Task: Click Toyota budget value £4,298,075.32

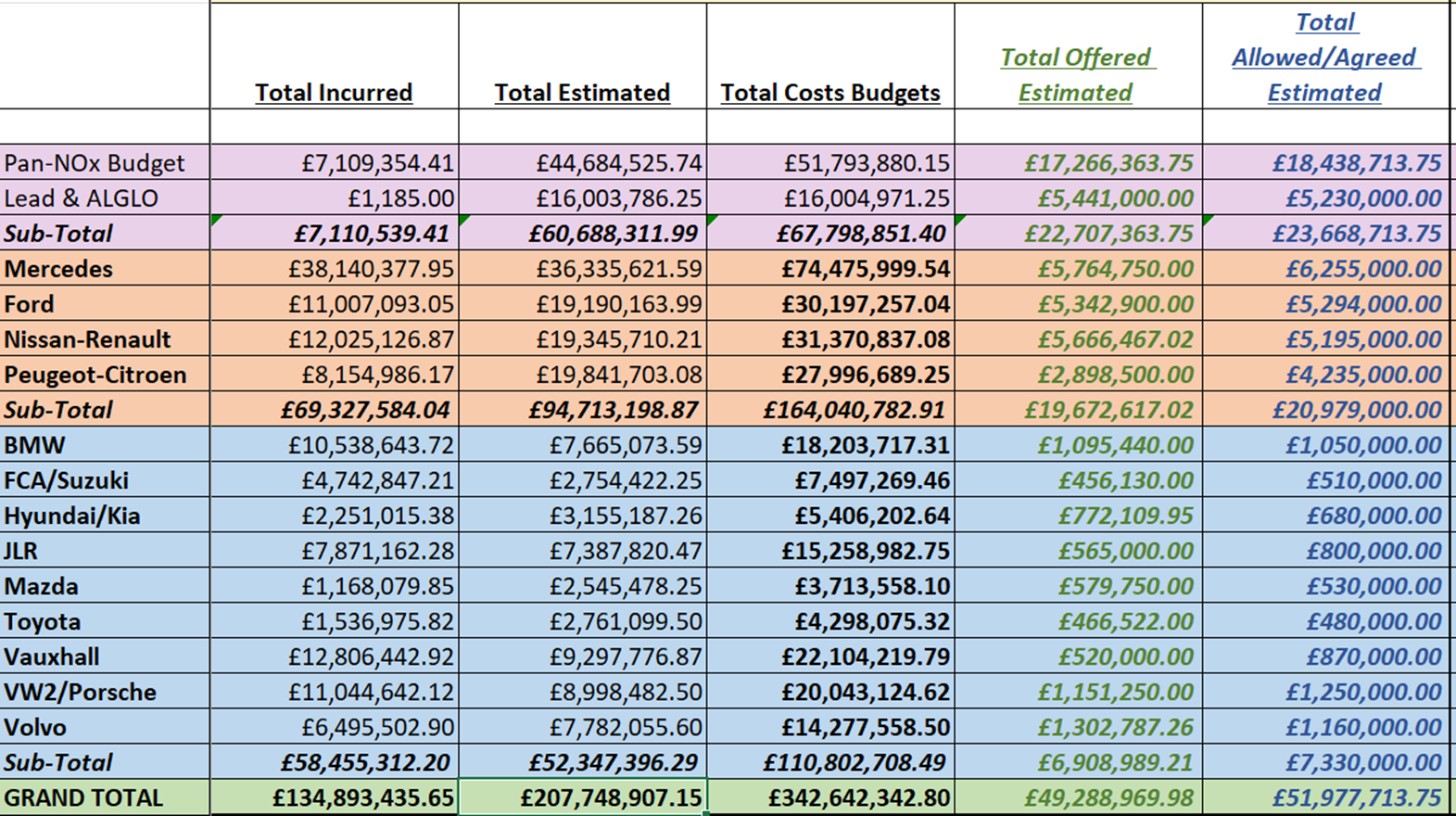Action: point(831,621)
